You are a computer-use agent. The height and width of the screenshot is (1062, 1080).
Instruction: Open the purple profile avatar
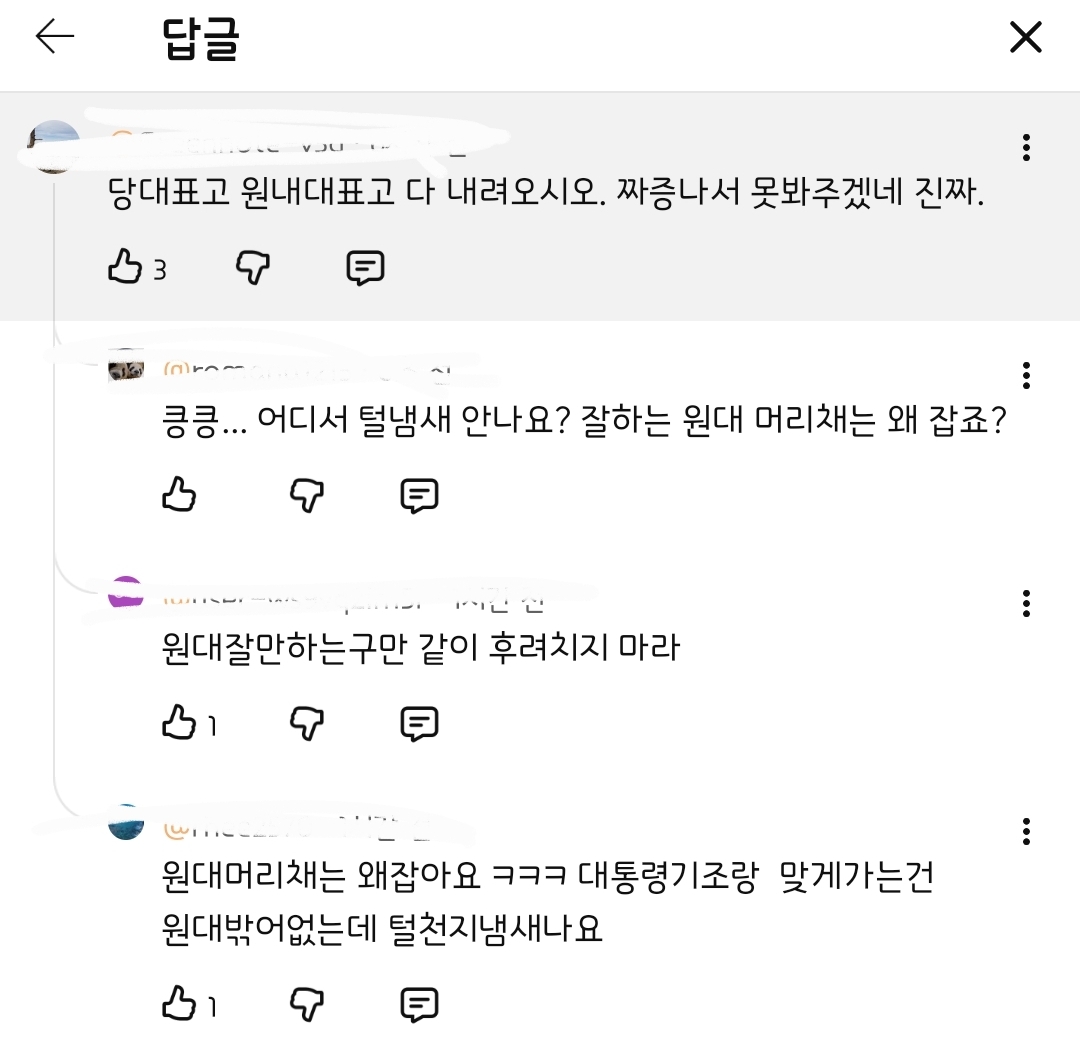click(126, 592)
